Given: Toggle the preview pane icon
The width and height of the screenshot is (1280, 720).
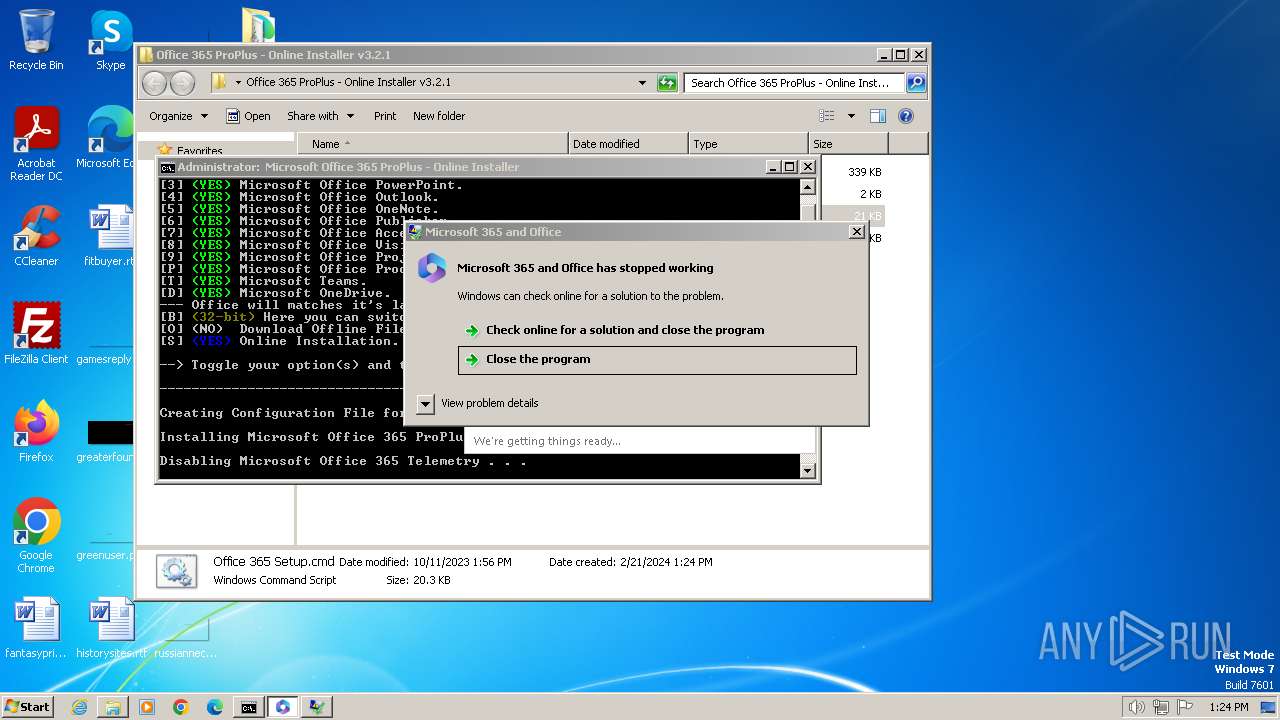Looking at the screenshot, I should coord(877,116).
